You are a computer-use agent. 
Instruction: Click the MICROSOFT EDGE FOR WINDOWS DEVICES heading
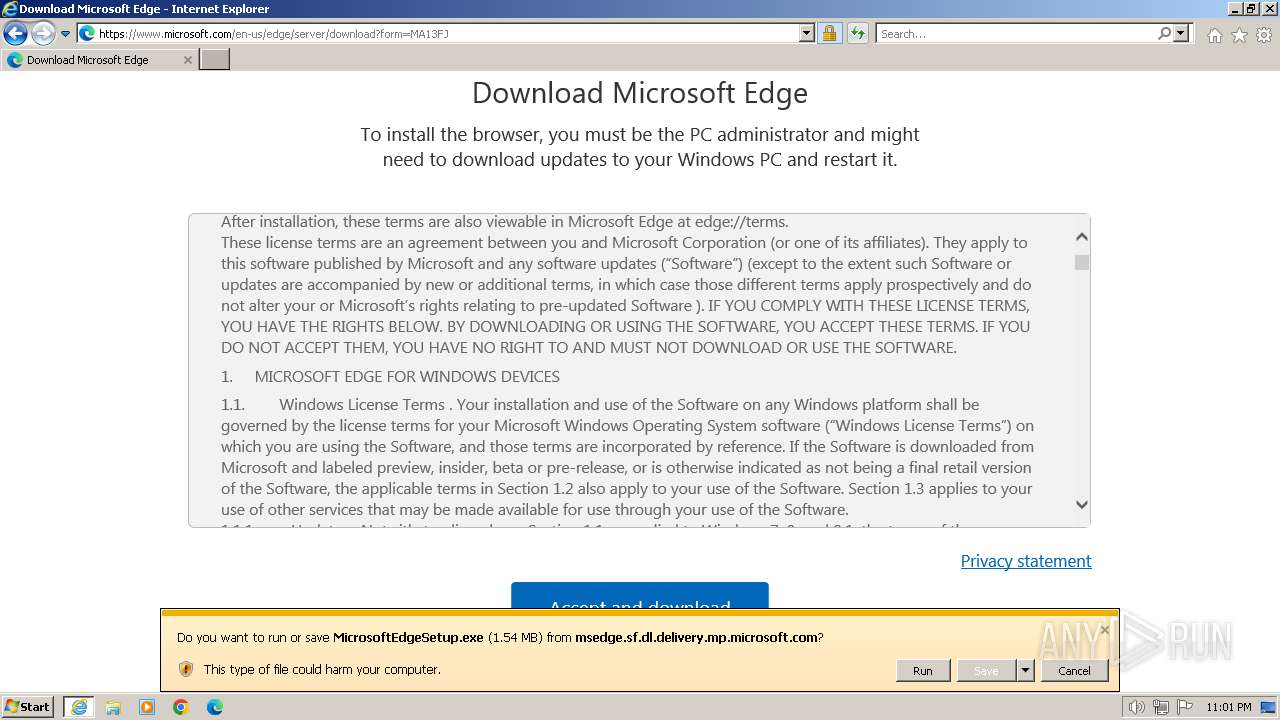(407, 376)
